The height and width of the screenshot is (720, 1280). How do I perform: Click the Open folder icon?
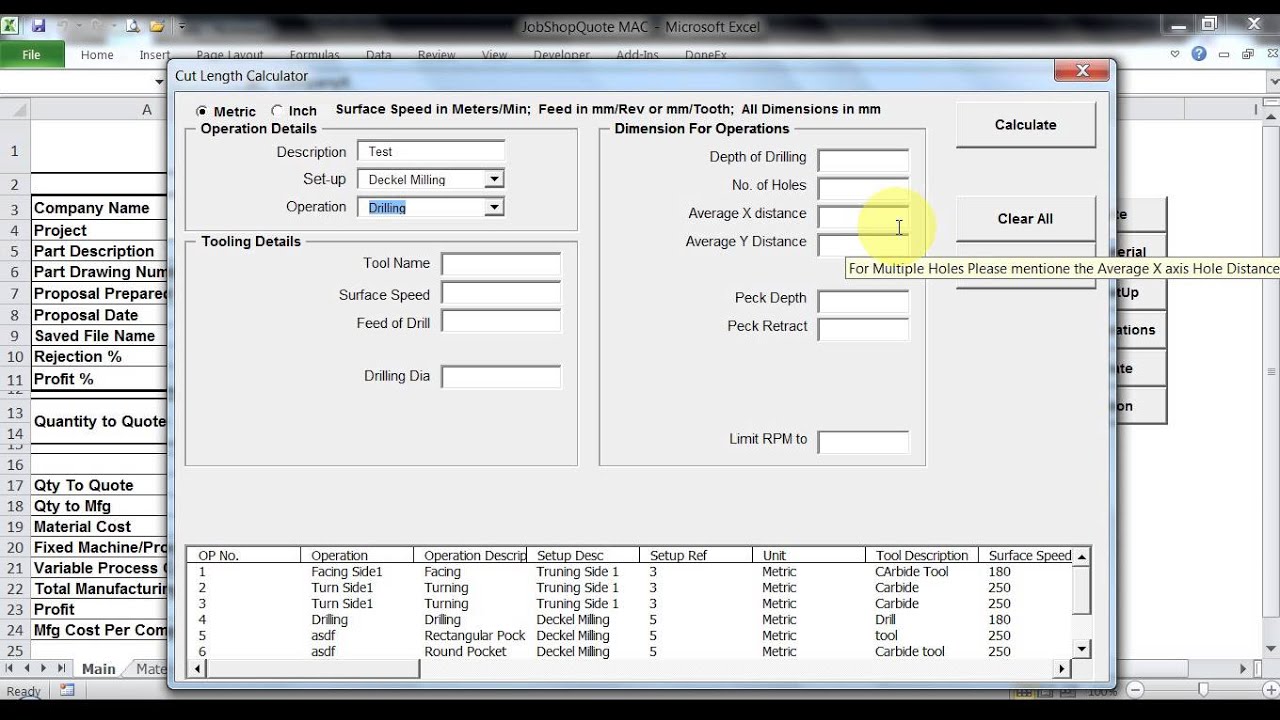tap(157, 26)
